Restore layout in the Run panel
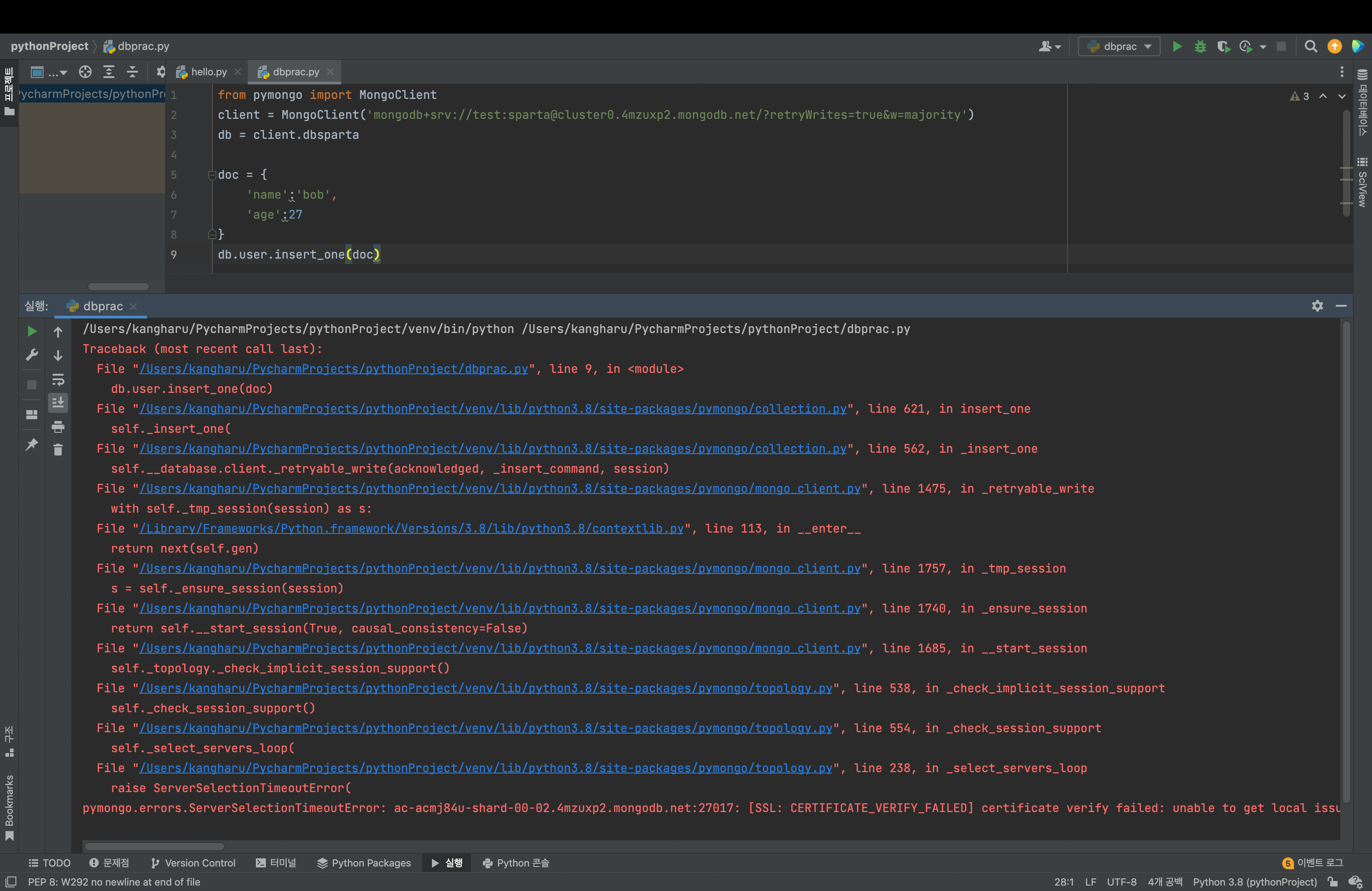Image resolution: width=1372 pixels, height=891 pixels. 32,414
